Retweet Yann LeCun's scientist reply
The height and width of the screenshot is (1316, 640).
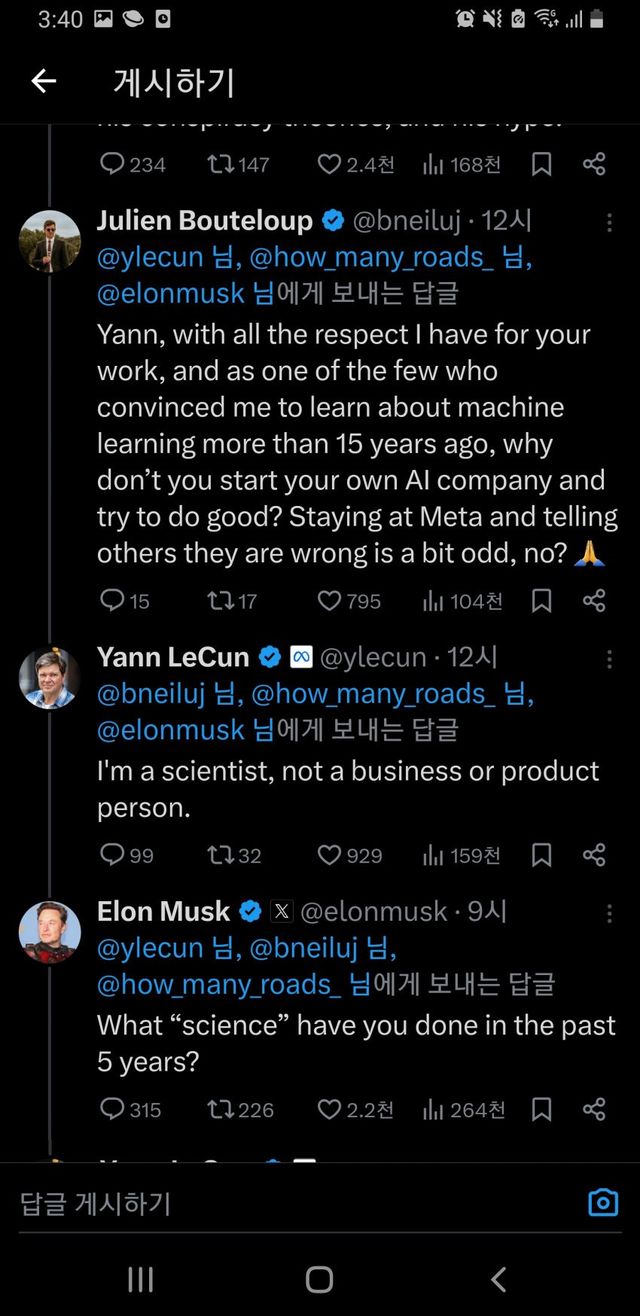coord(219,855)
